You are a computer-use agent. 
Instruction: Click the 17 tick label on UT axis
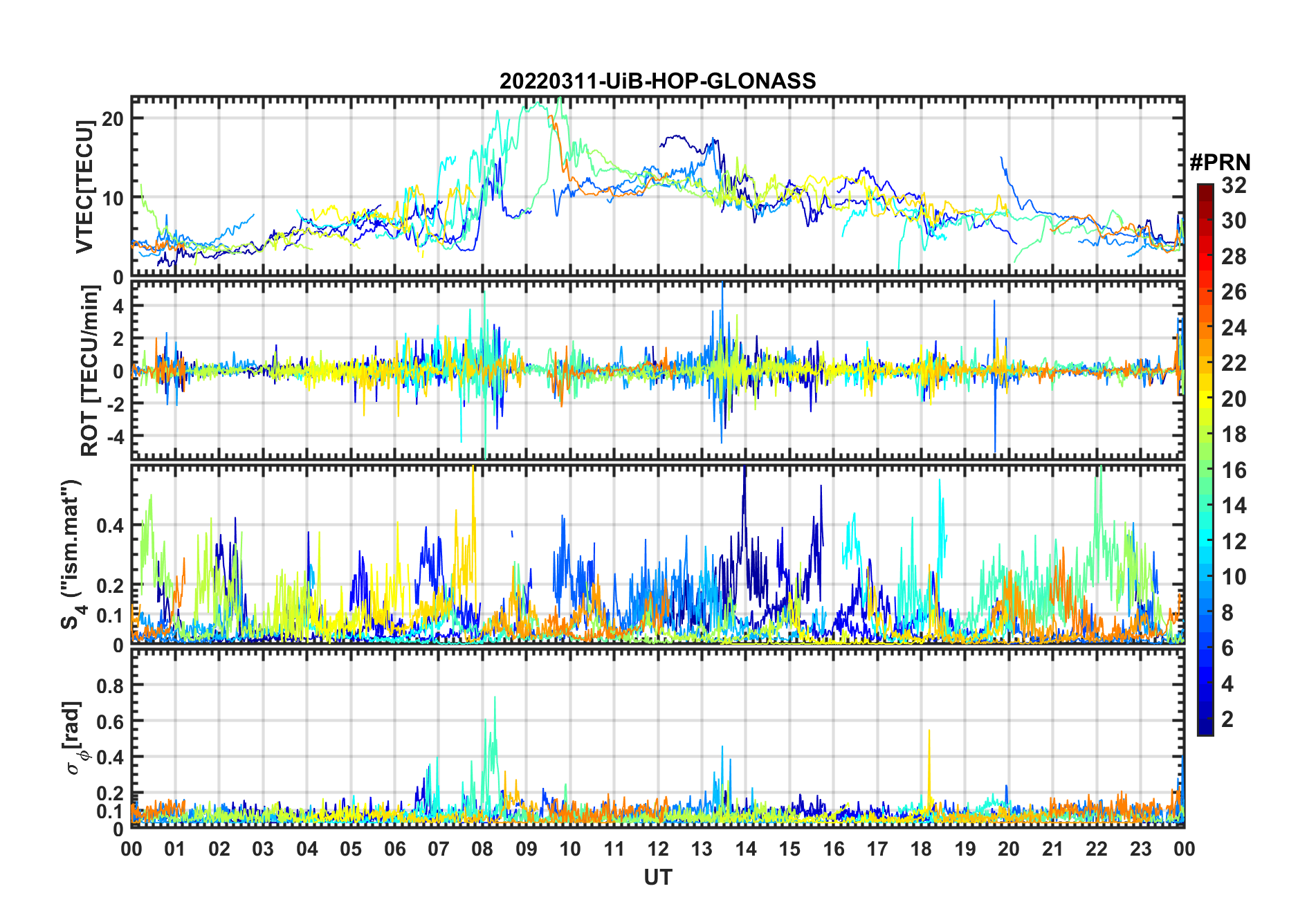point(877,849)
